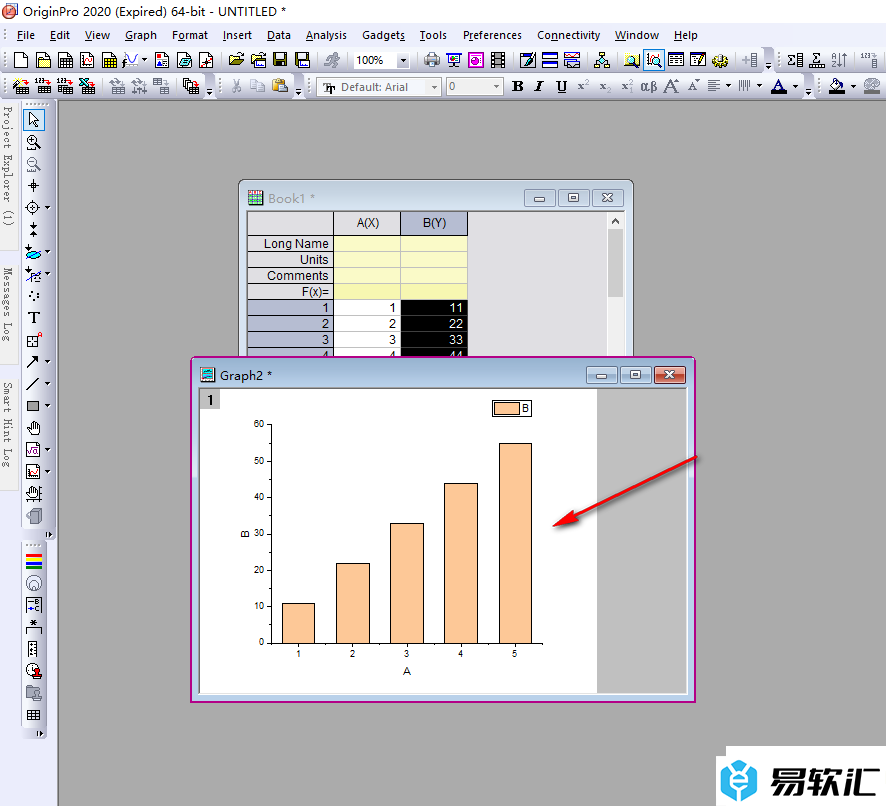Open the File menu
886x806 pixels.
click(x=25, y=35)
